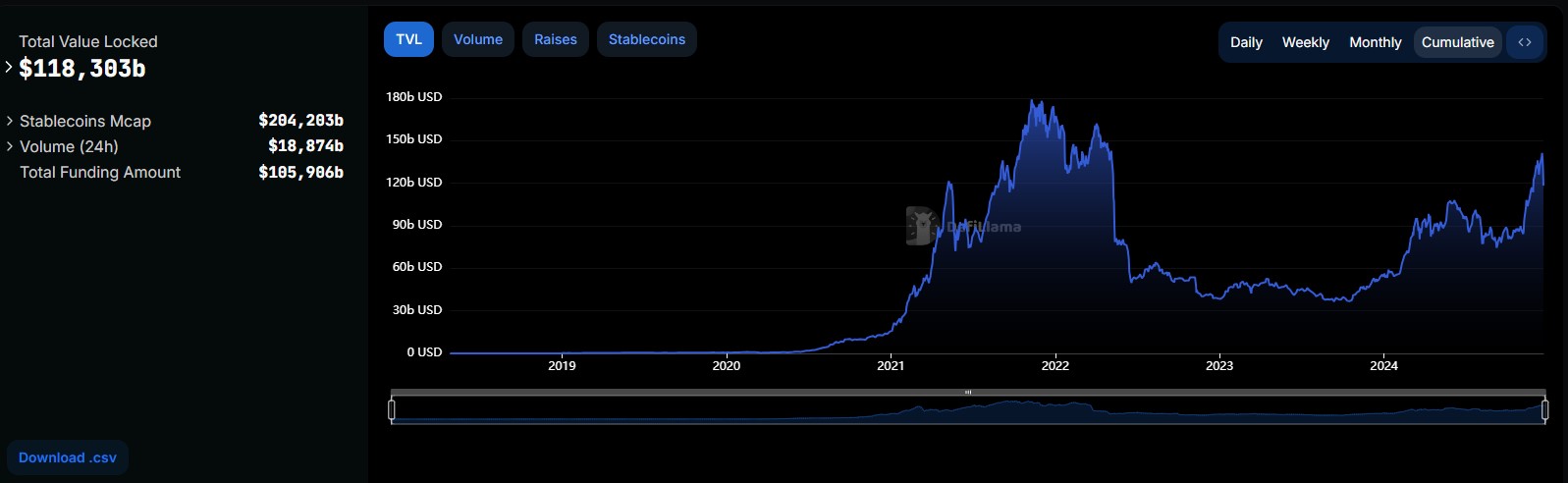This screenshot has height=483, width=1568.
Task: Click the embed code icon
Action: coord(1525,42)
